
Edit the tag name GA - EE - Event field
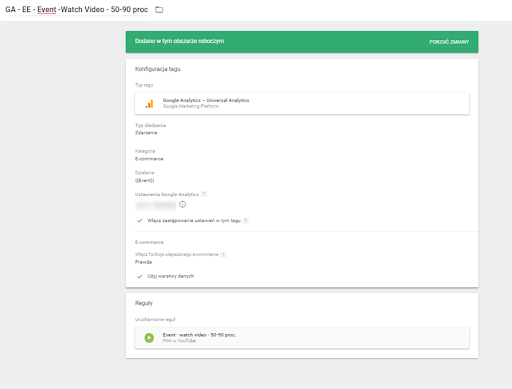[77, 9]
